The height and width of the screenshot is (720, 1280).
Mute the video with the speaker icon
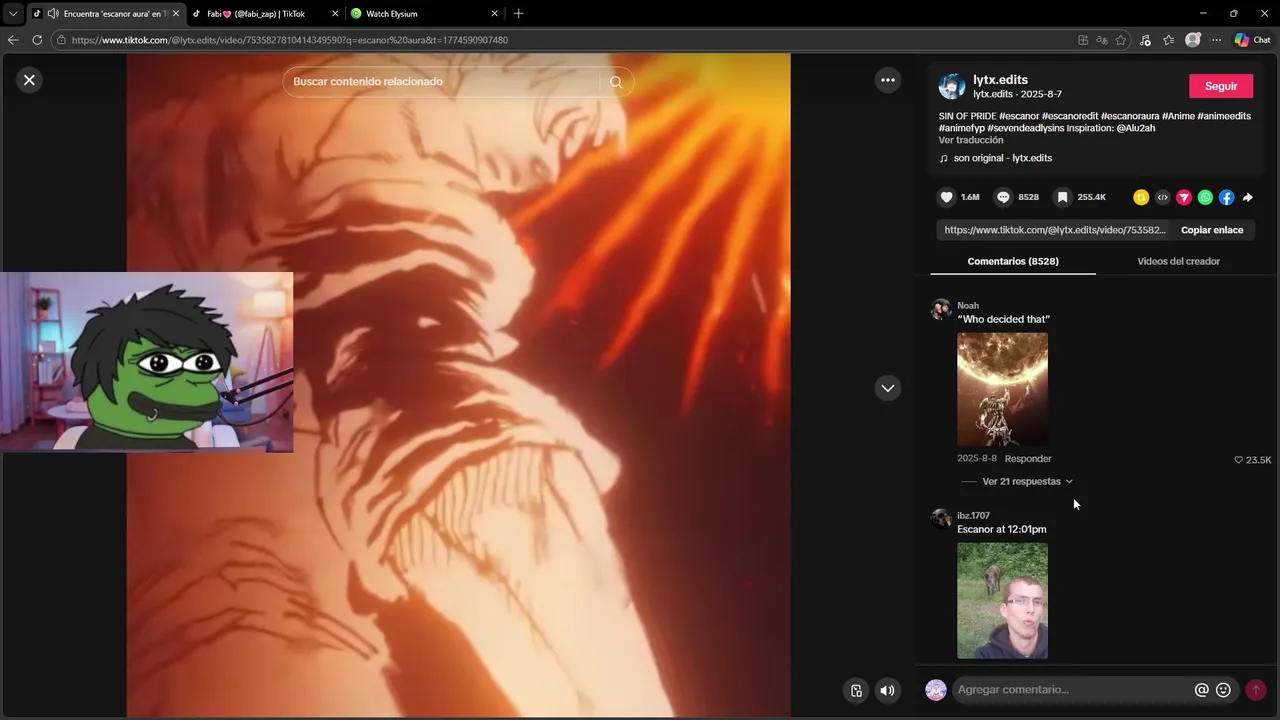coord(887,690)
